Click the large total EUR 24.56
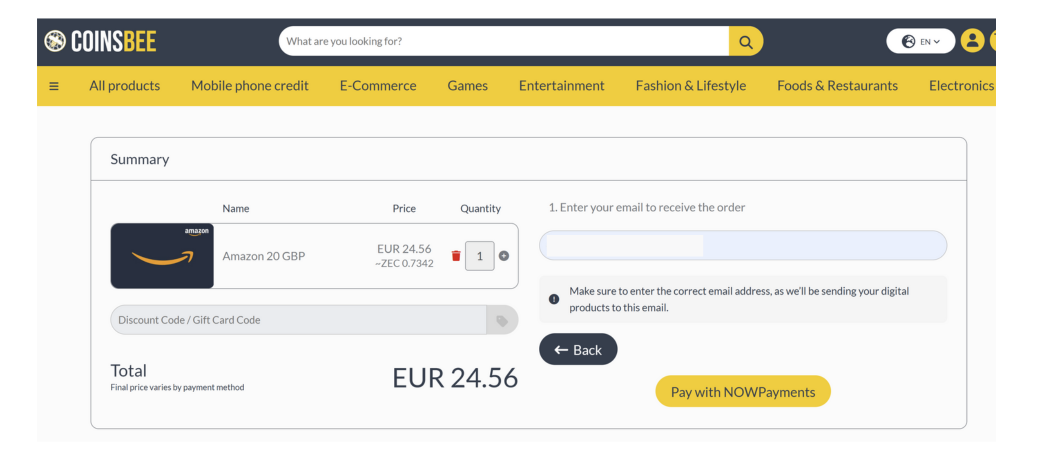1050x460 pixels. pyautogui.click(x=455, y=378)
